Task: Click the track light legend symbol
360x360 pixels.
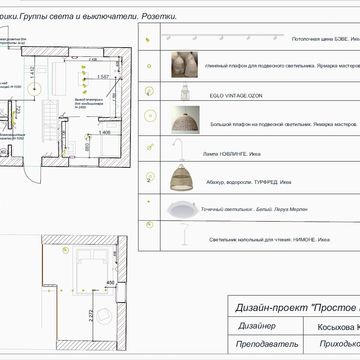Action: [148, 40]
